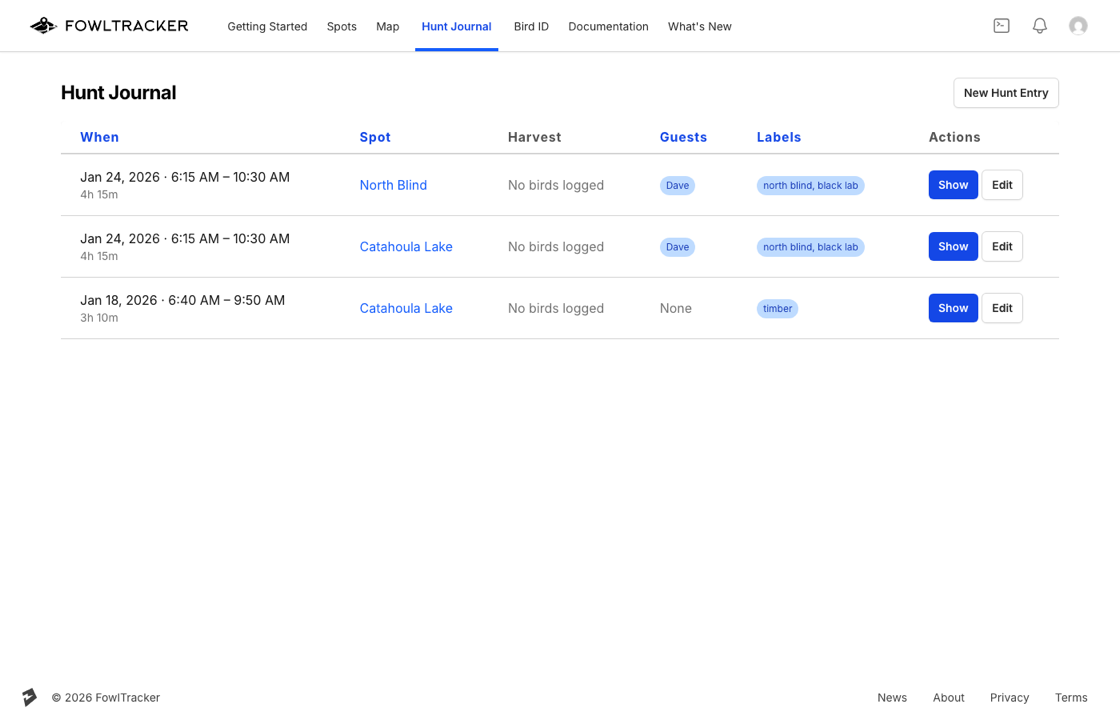Click the '3h 10m' duration text

(99, 318)
